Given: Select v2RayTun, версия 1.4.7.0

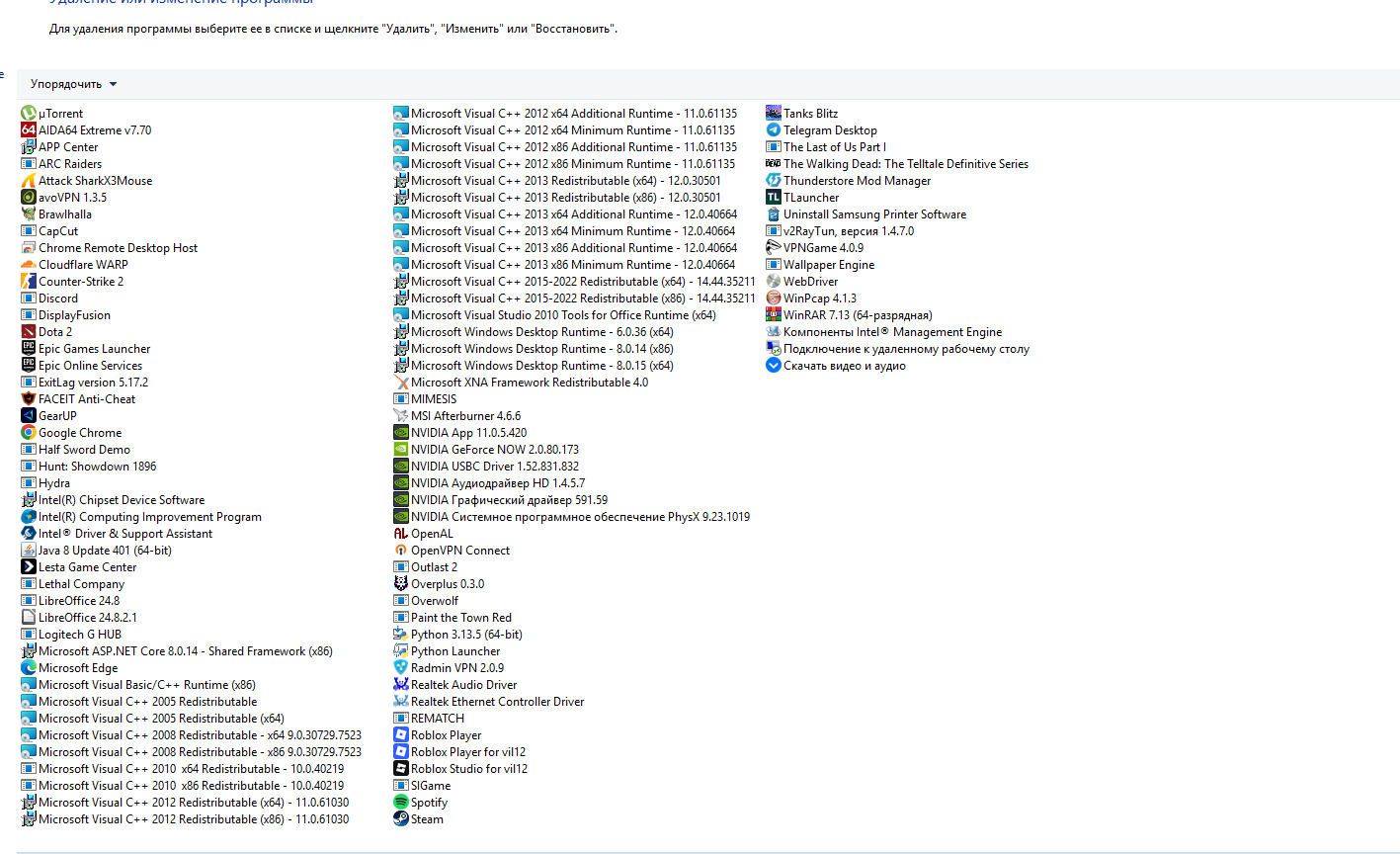Looking at the screenshot, I should [x=841, y=231].
